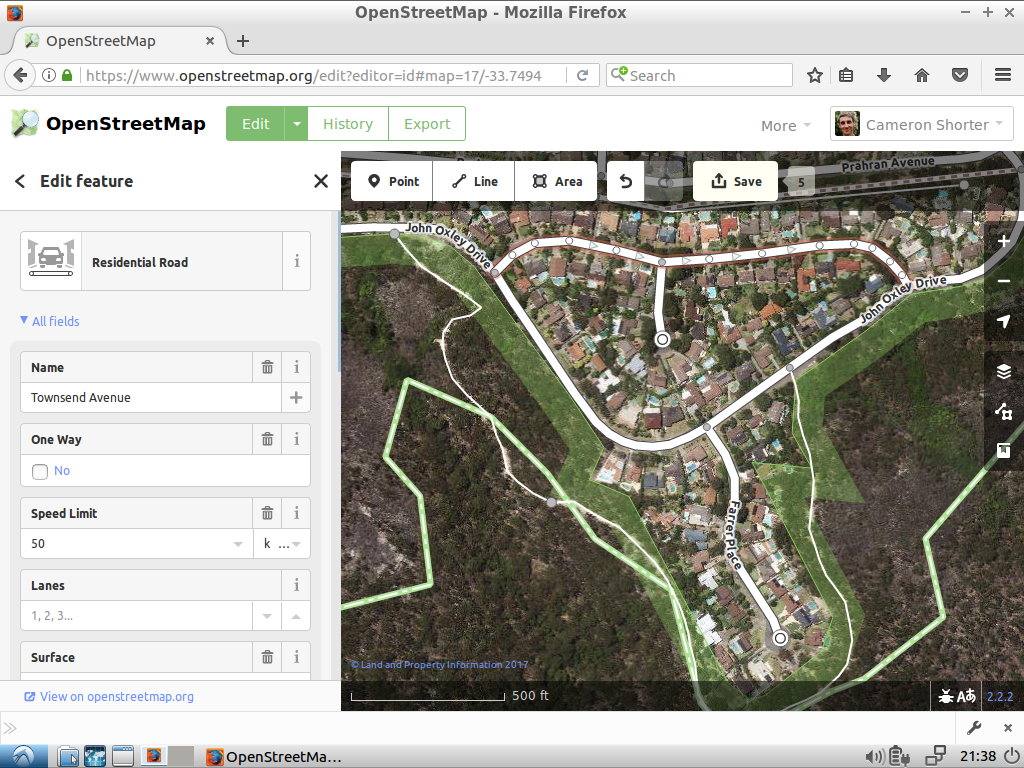Show info for the Lanes field
This screenshot has width=1024, height=768.
point(296,585)
